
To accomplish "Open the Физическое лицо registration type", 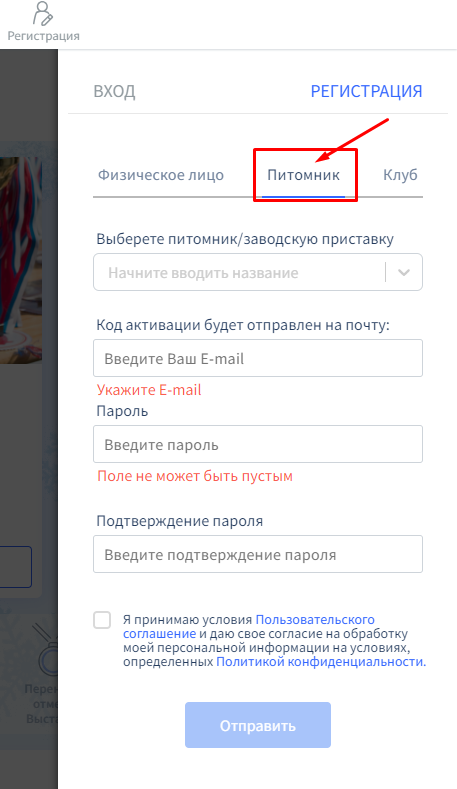I will (x=161, y=175).
